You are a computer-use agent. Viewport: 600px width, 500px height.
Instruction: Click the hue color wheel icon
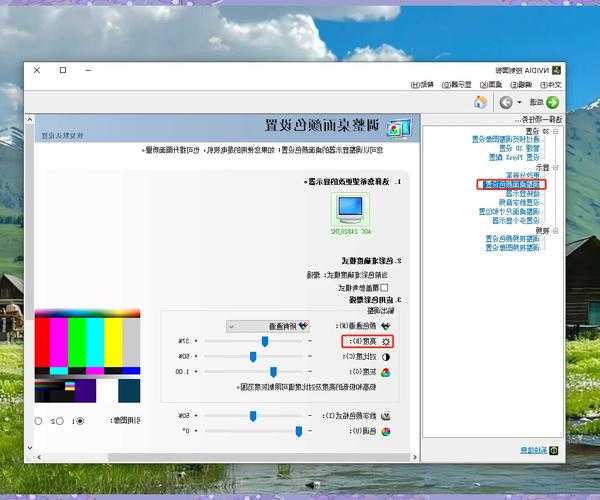coord(387,431)
